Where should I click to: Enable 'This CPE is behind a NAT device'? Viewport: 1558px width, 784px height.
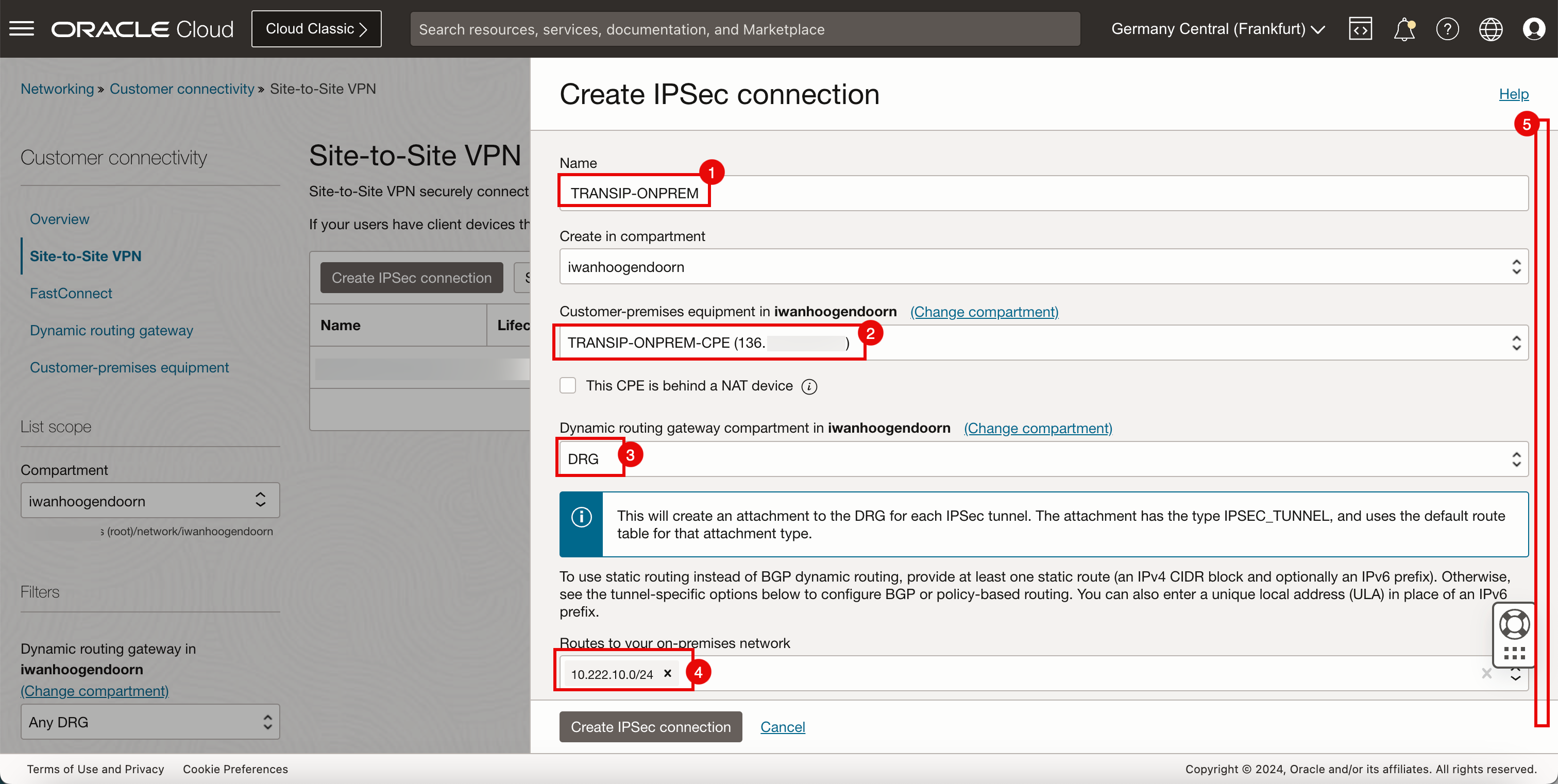coord(567,386)
